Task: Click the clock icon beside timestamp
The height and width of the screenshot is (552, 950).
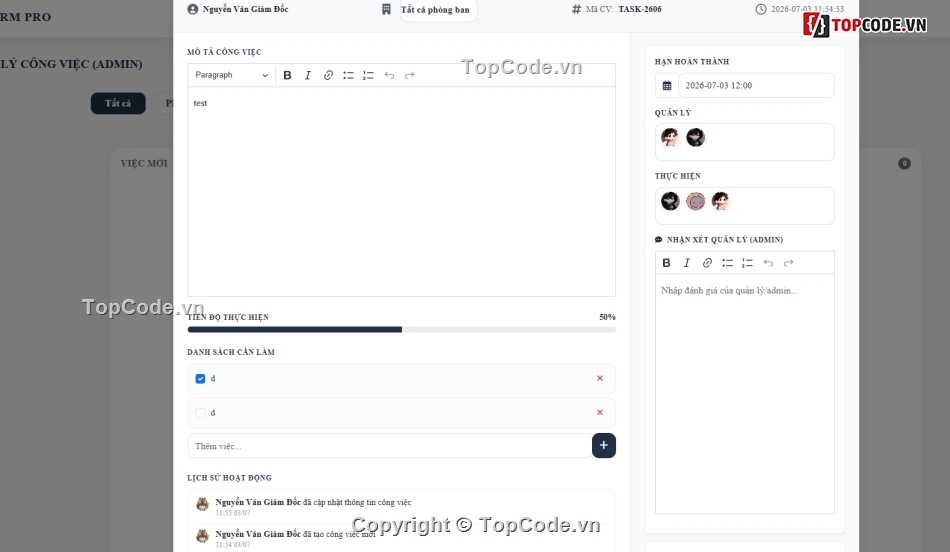Action: coord(761,9)
